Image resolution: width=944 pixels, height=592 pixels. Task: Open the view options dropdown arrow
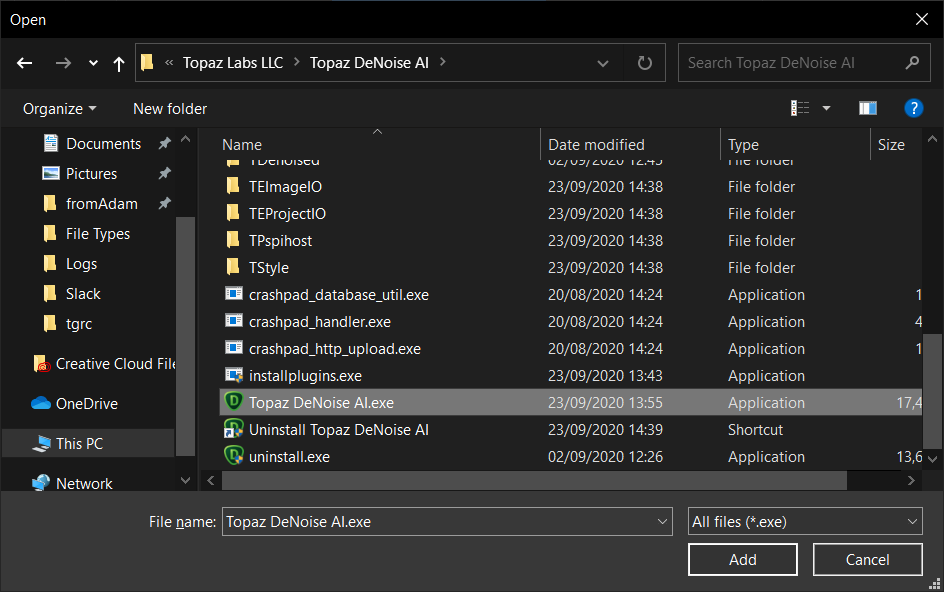pos(826,108)
